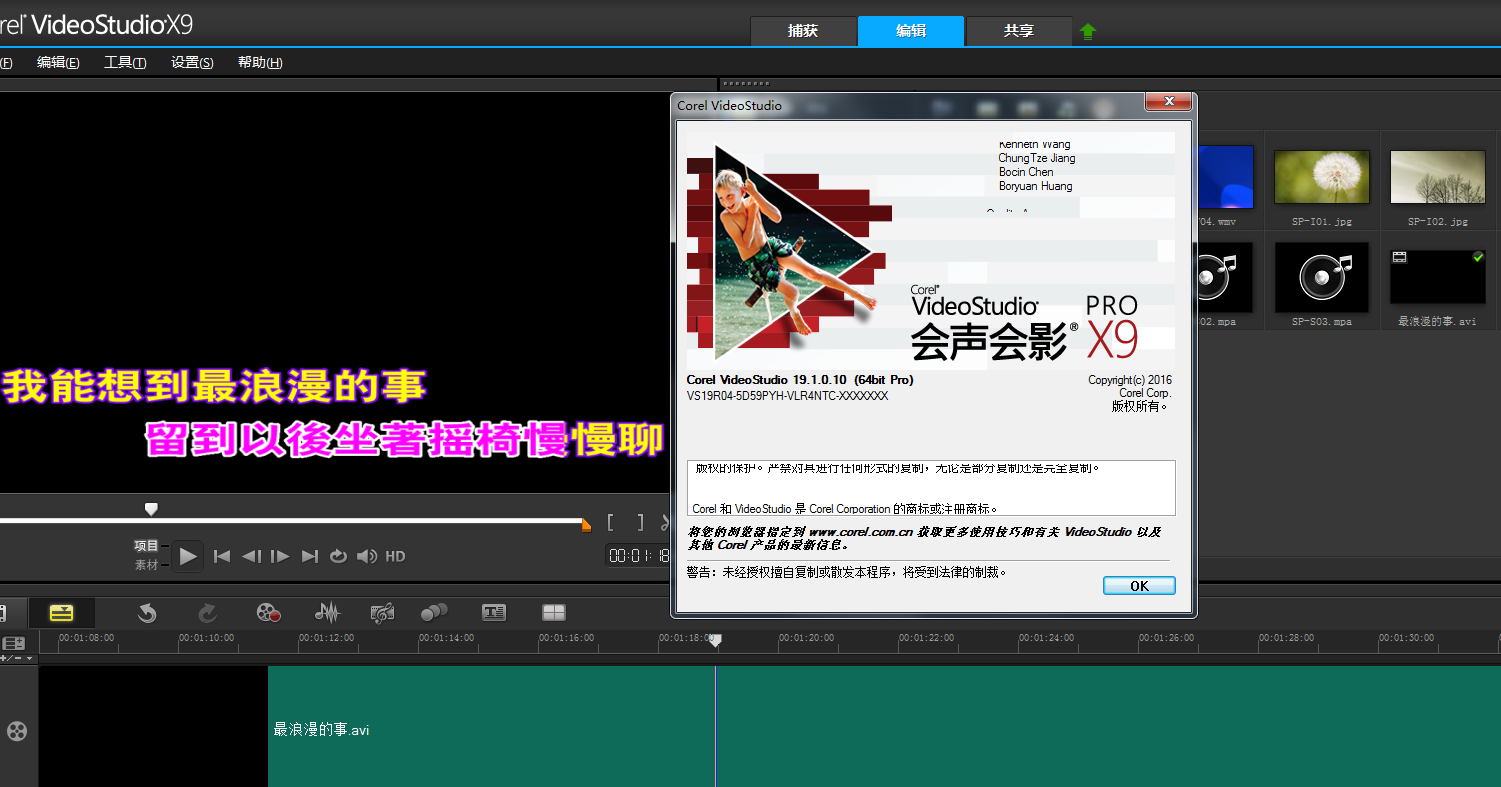Image resolution: width=1501 pixels, height=787 pixels.
Task: Open the 共享 (Share) tab
Action: pos(1019,31)
